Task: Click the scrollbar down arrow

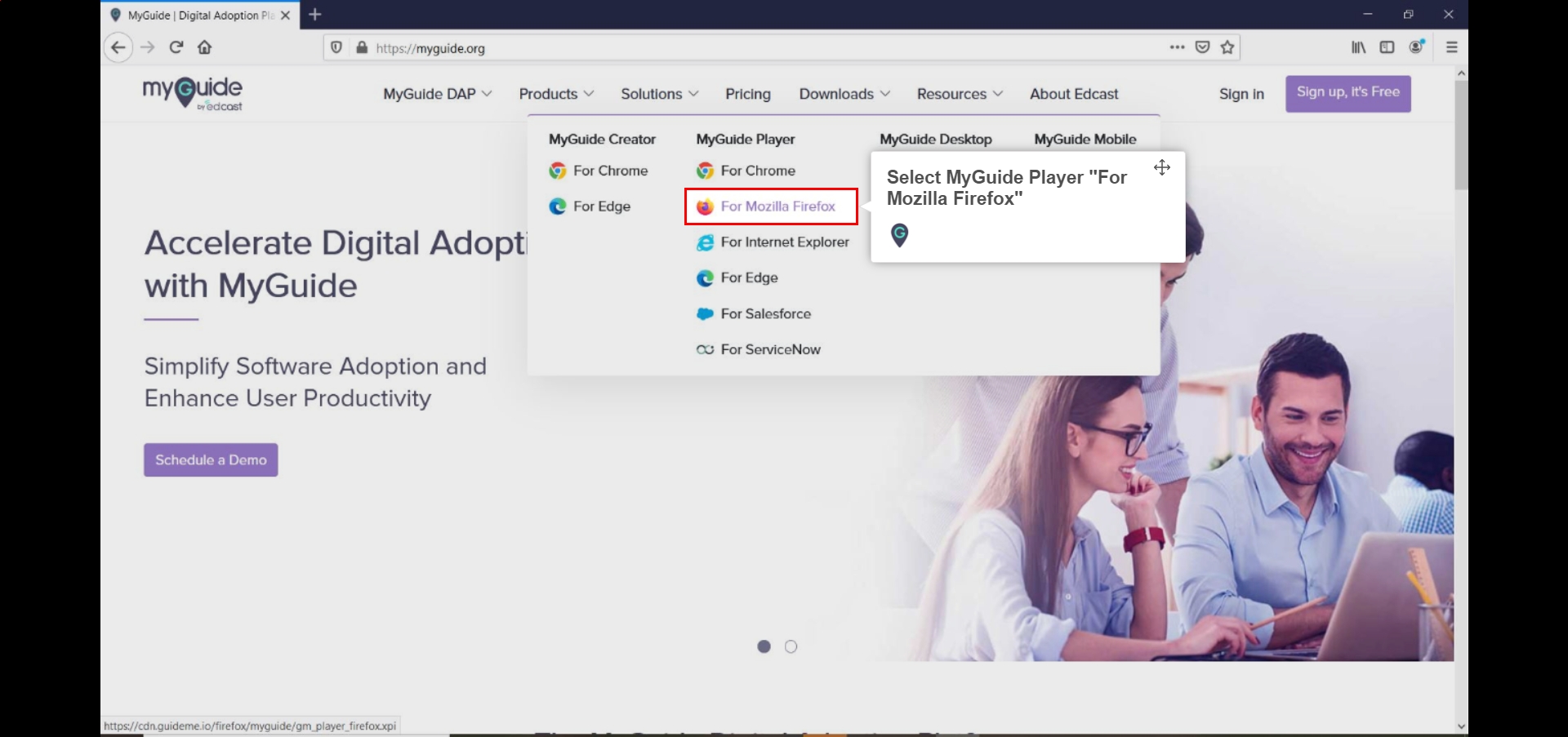Action: 1461,726
